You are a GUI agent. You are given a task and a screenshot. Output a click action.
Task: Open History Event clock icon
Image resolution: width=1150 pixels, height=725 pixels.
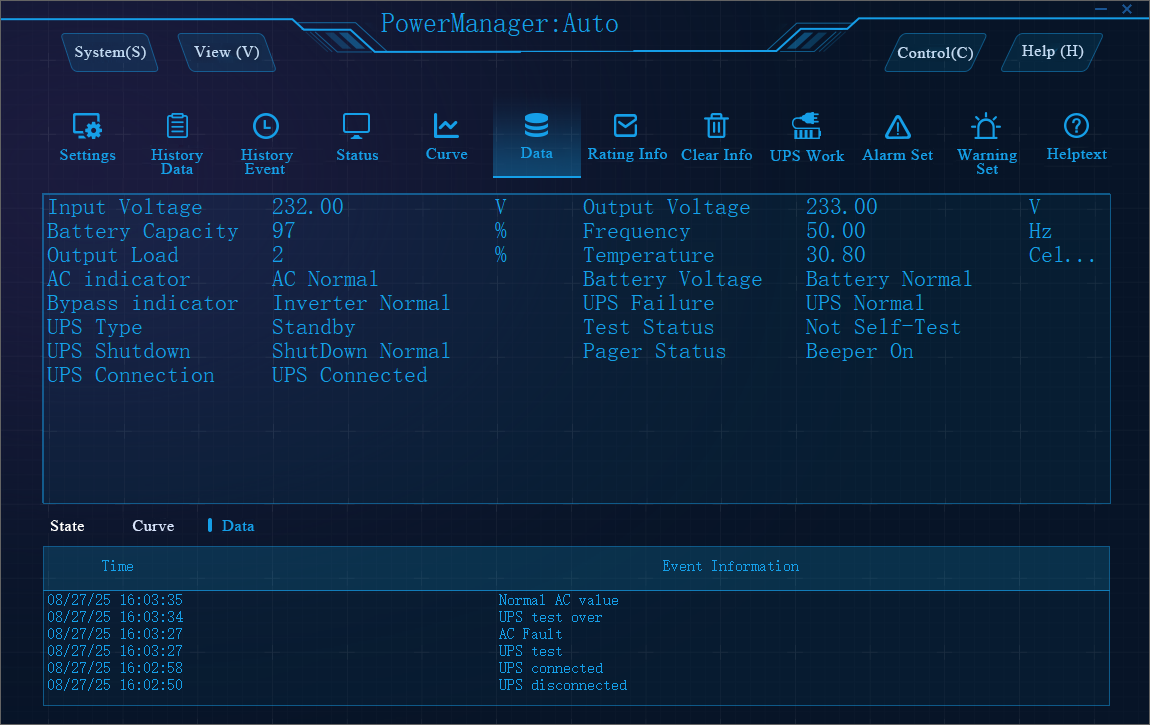(x=266, y=127)
